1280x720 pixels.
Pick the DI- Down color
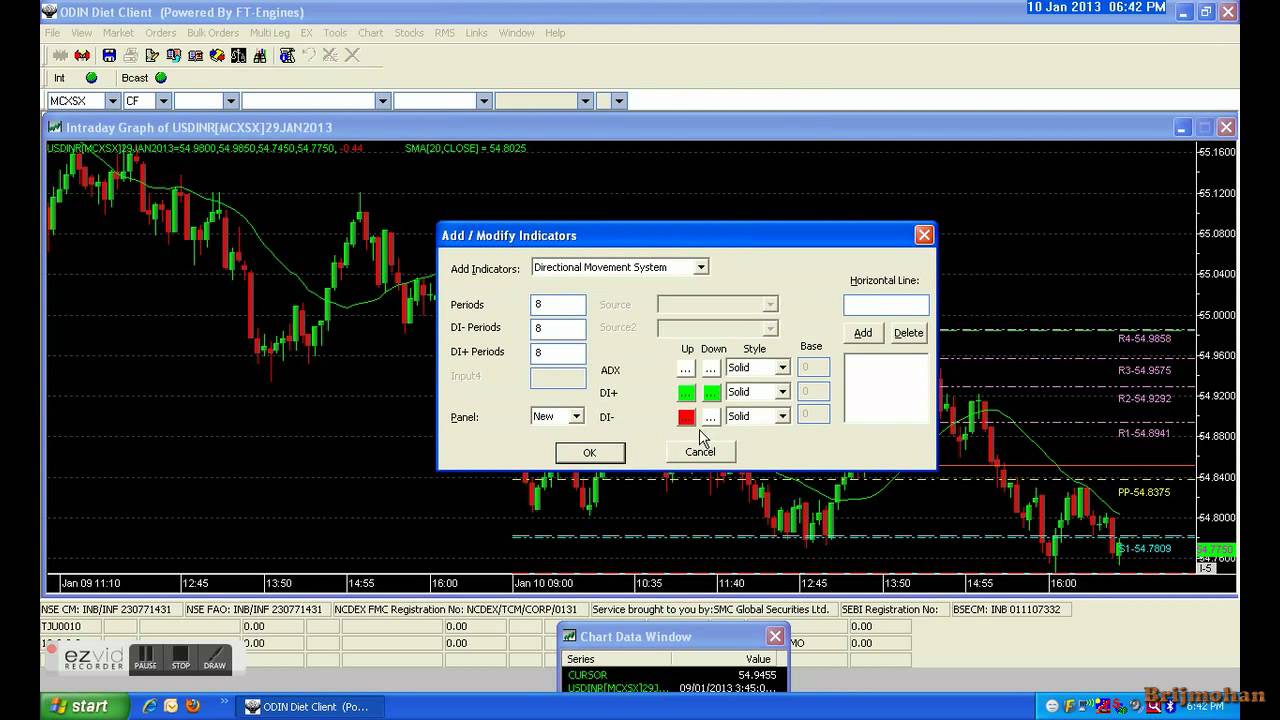pyautogui.click(x=711, y=416)
